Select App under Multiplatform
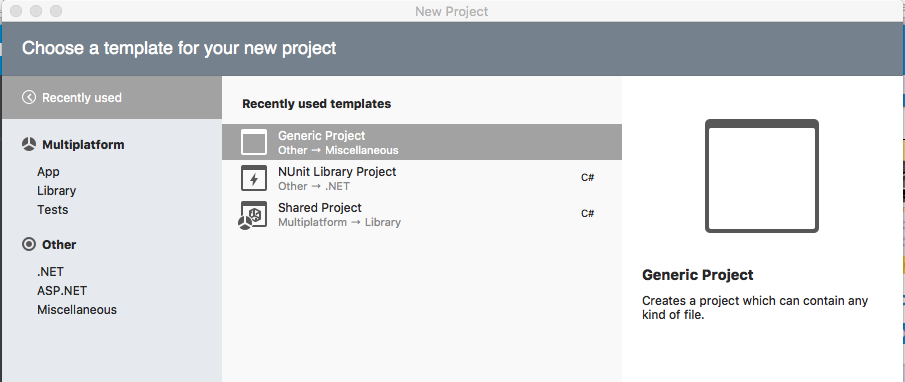 (x=48, y=172)
